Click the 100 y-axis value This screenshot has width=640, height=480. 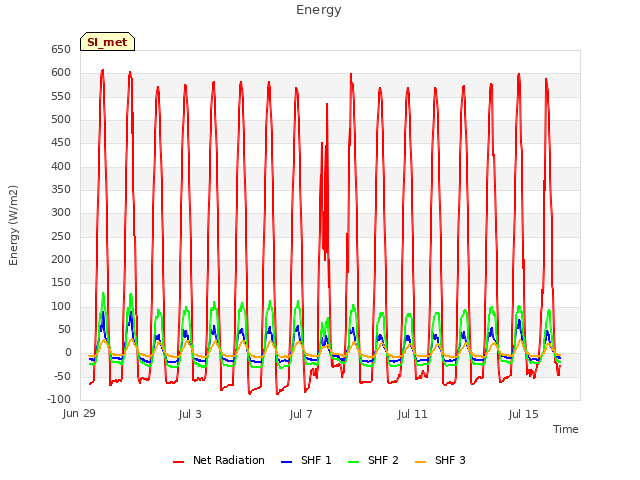[x=61, y=307]
